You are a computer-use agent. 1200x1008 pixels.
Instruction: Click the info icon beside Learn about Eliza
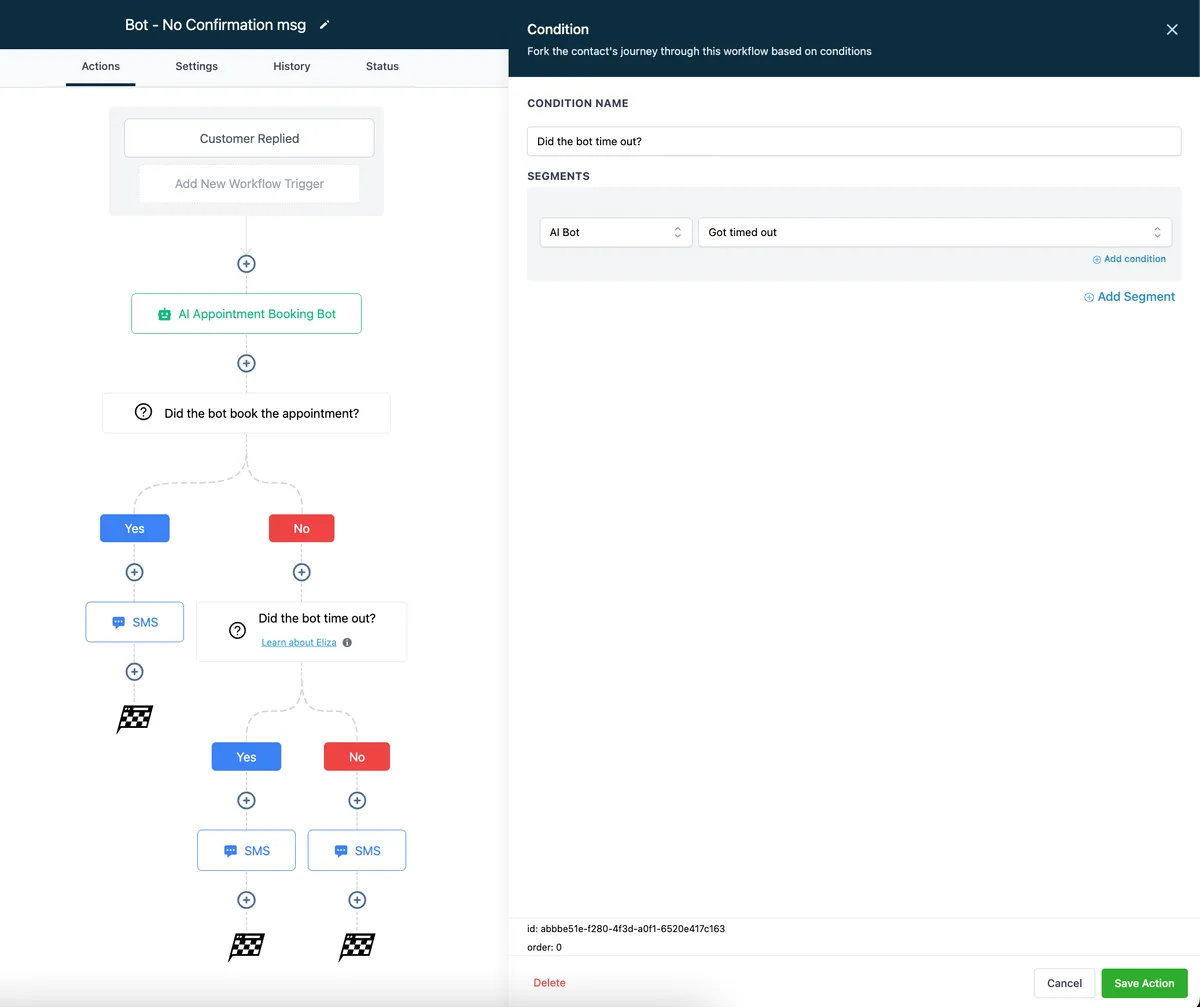click(x=347, y=643)
